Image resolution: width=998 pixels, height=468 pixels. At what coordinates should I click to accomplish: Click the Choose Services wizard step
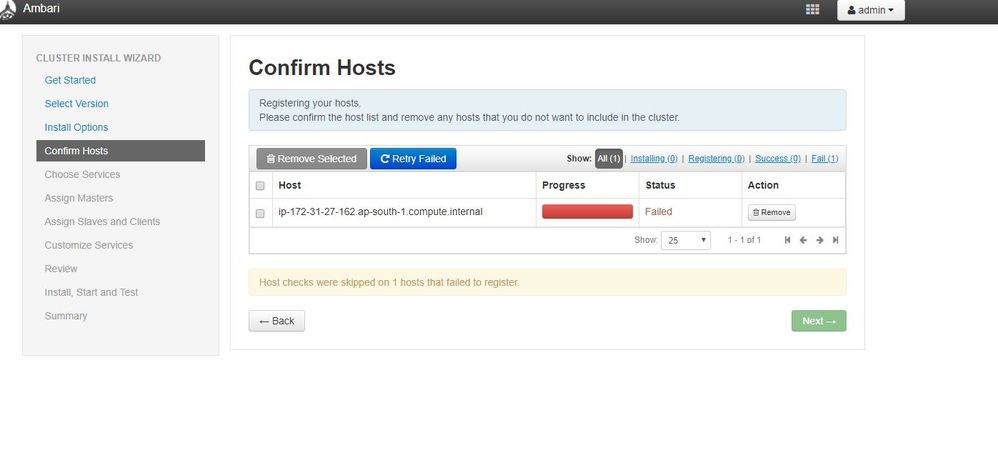coord(82,174)
